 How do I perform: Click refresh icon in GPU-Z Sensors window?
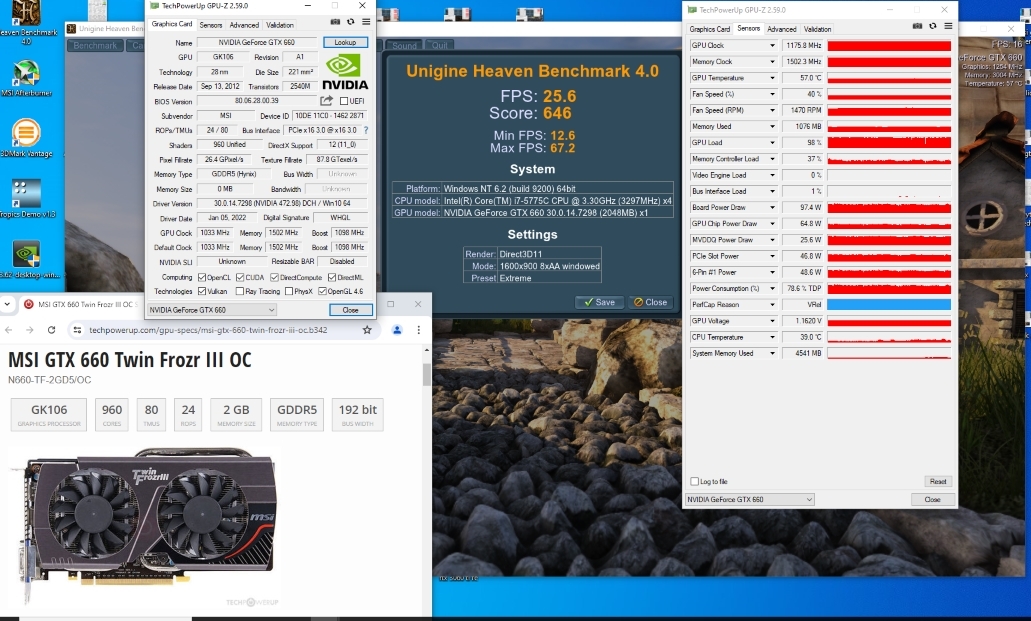pyautogui.click(x=932, y=26)
